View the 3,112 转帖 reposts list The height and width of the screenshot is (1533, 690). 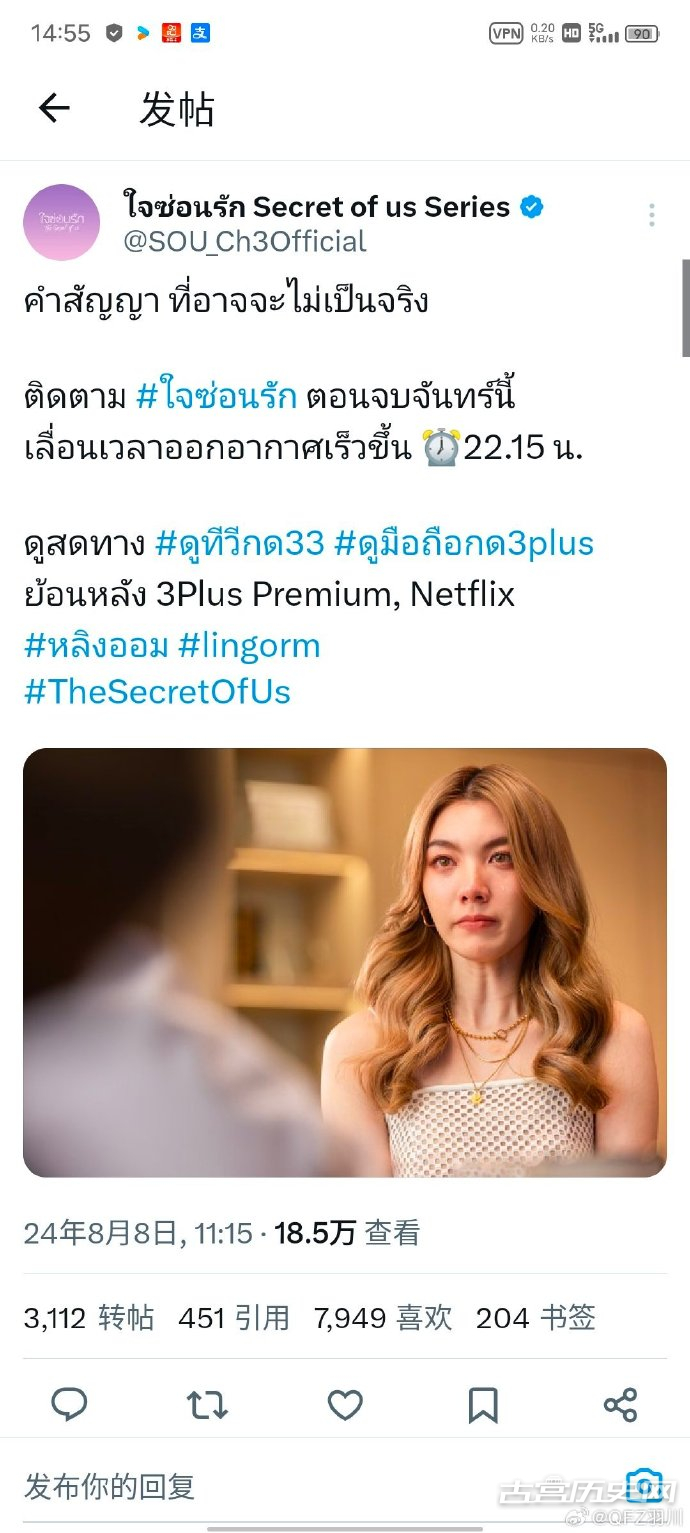pos(89,1318)
